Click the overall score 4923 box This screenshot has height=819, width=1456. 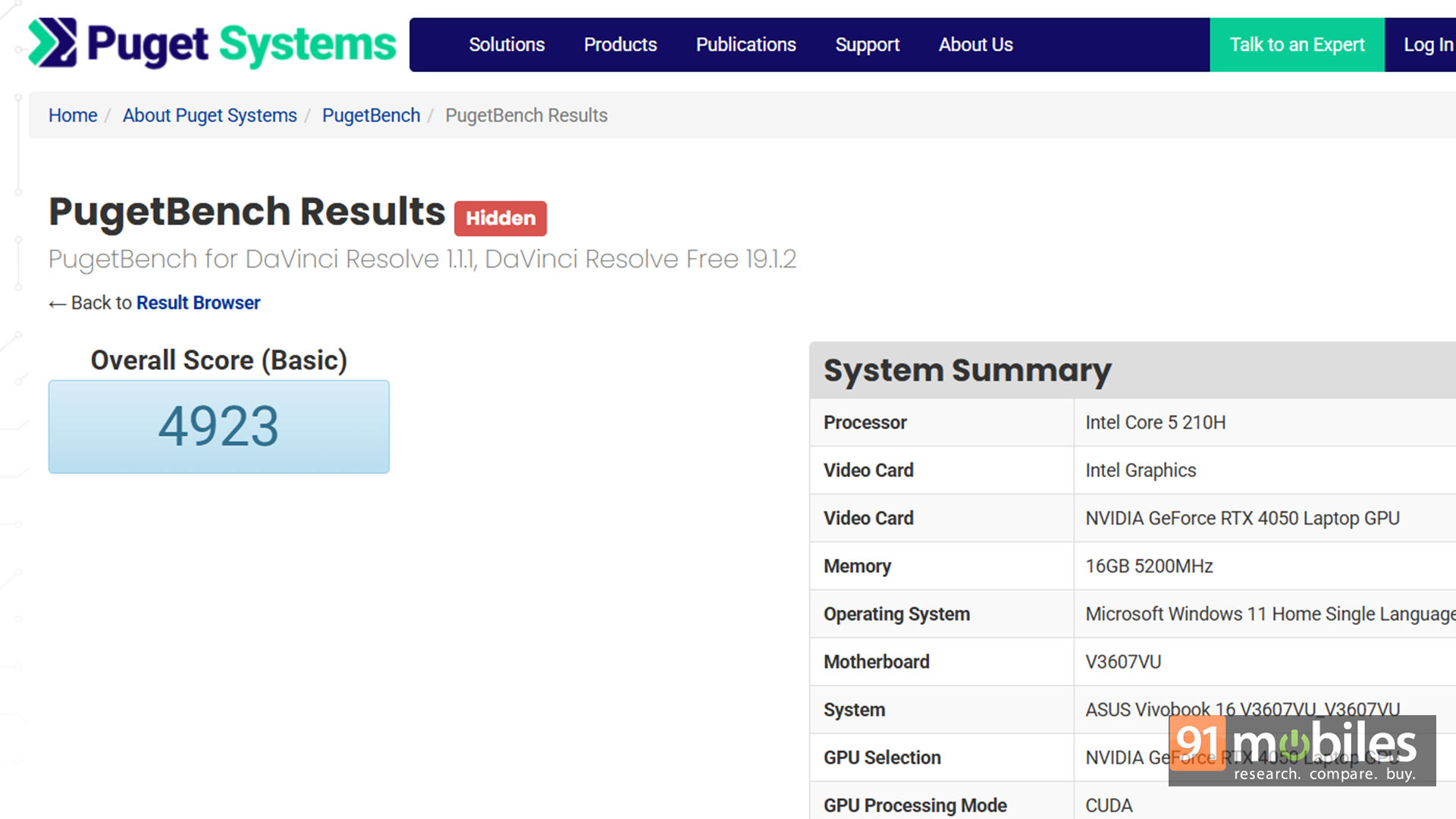pos(219,427)
